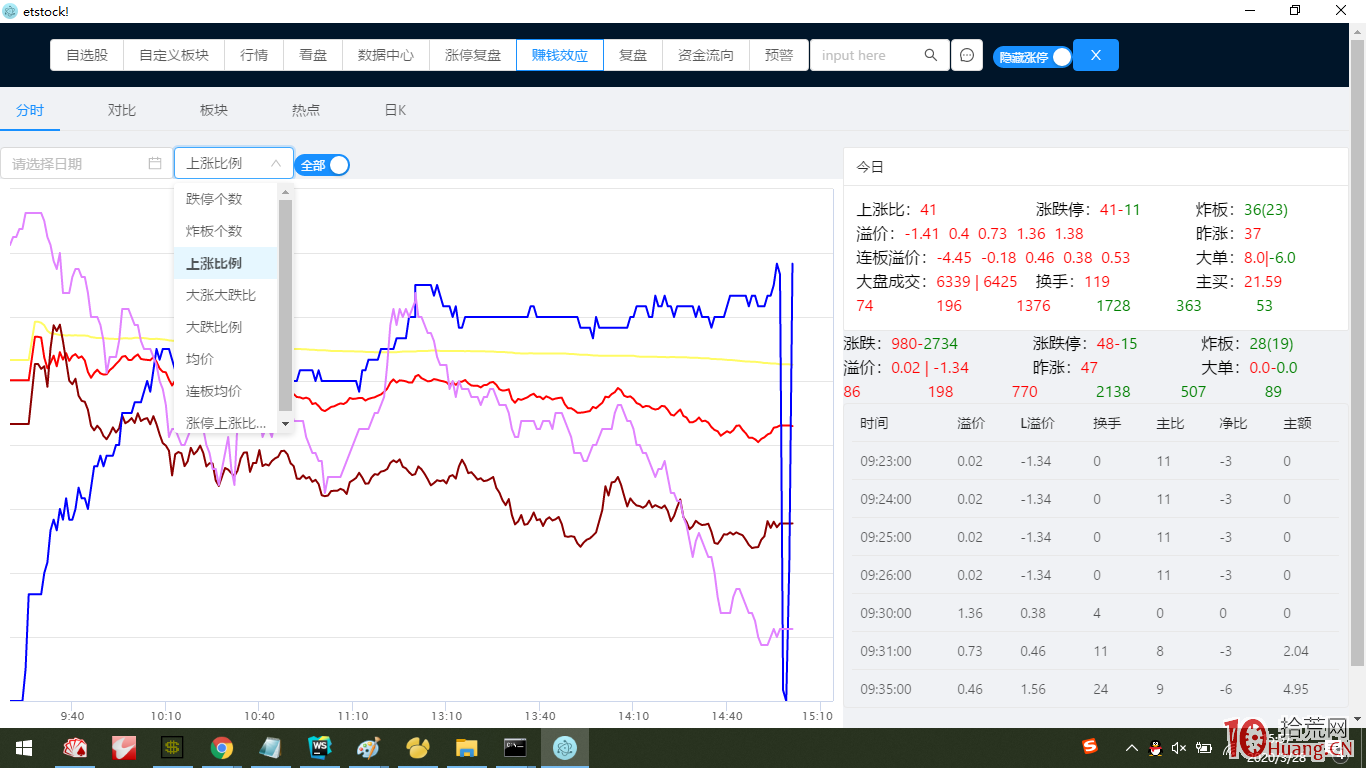The height and width of the screenshot is (768, 1366).
Task: Open the command prompt from taskbar
Action: 516,748
